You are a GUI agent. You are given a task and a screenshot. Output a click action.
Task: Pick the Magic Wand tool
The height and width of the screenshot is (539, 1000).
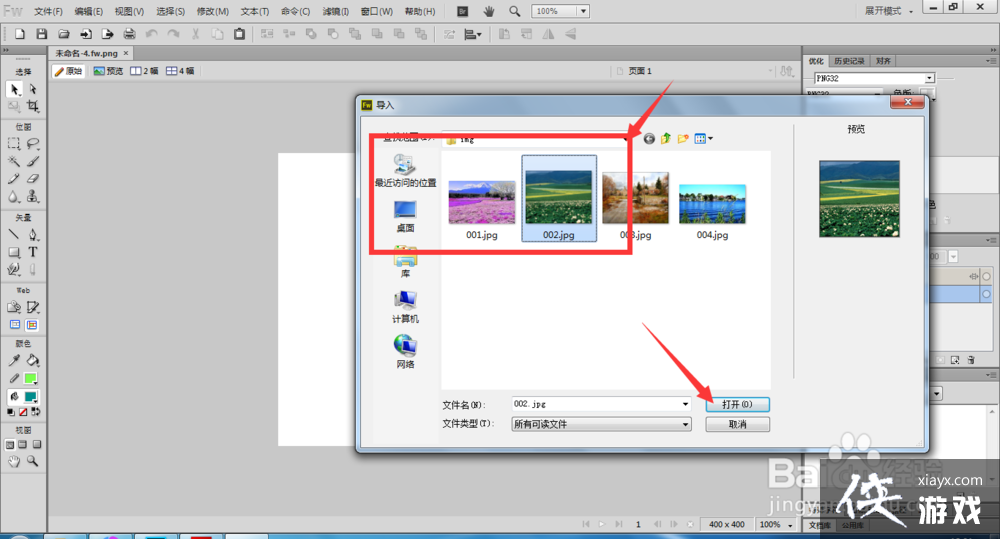tap(14, 161)
